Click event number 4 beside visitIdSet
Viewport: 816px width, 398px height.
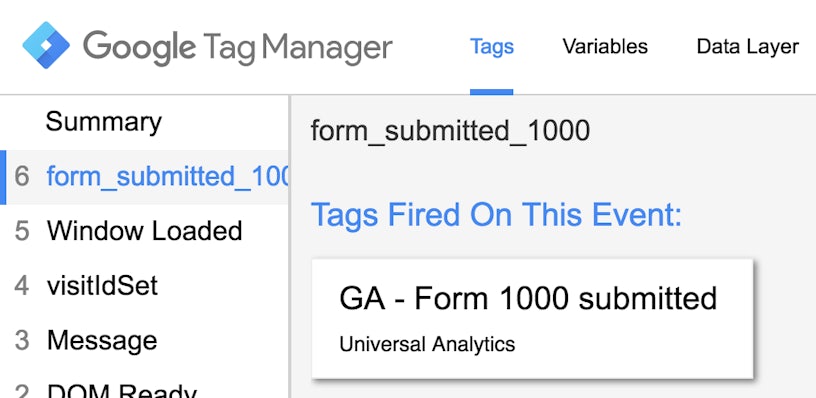tap(22, 286)
